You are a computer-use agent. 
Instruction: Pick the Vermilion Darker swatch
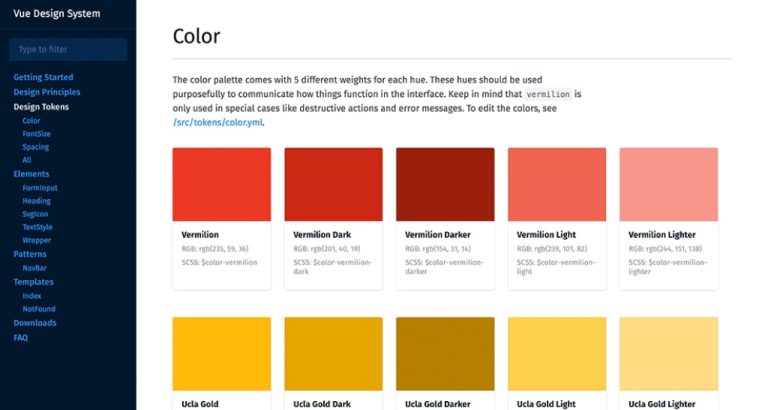[x=445, y=184]
